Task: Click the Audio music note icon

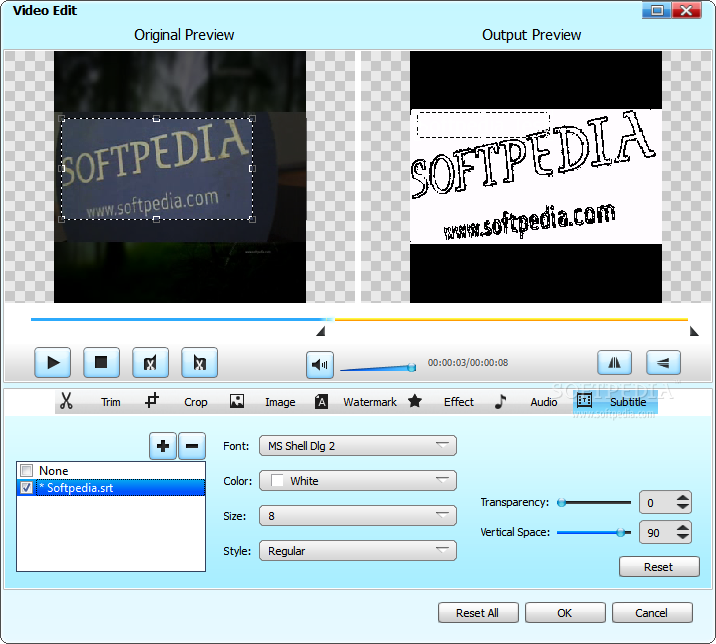Action: pos(500,401)
